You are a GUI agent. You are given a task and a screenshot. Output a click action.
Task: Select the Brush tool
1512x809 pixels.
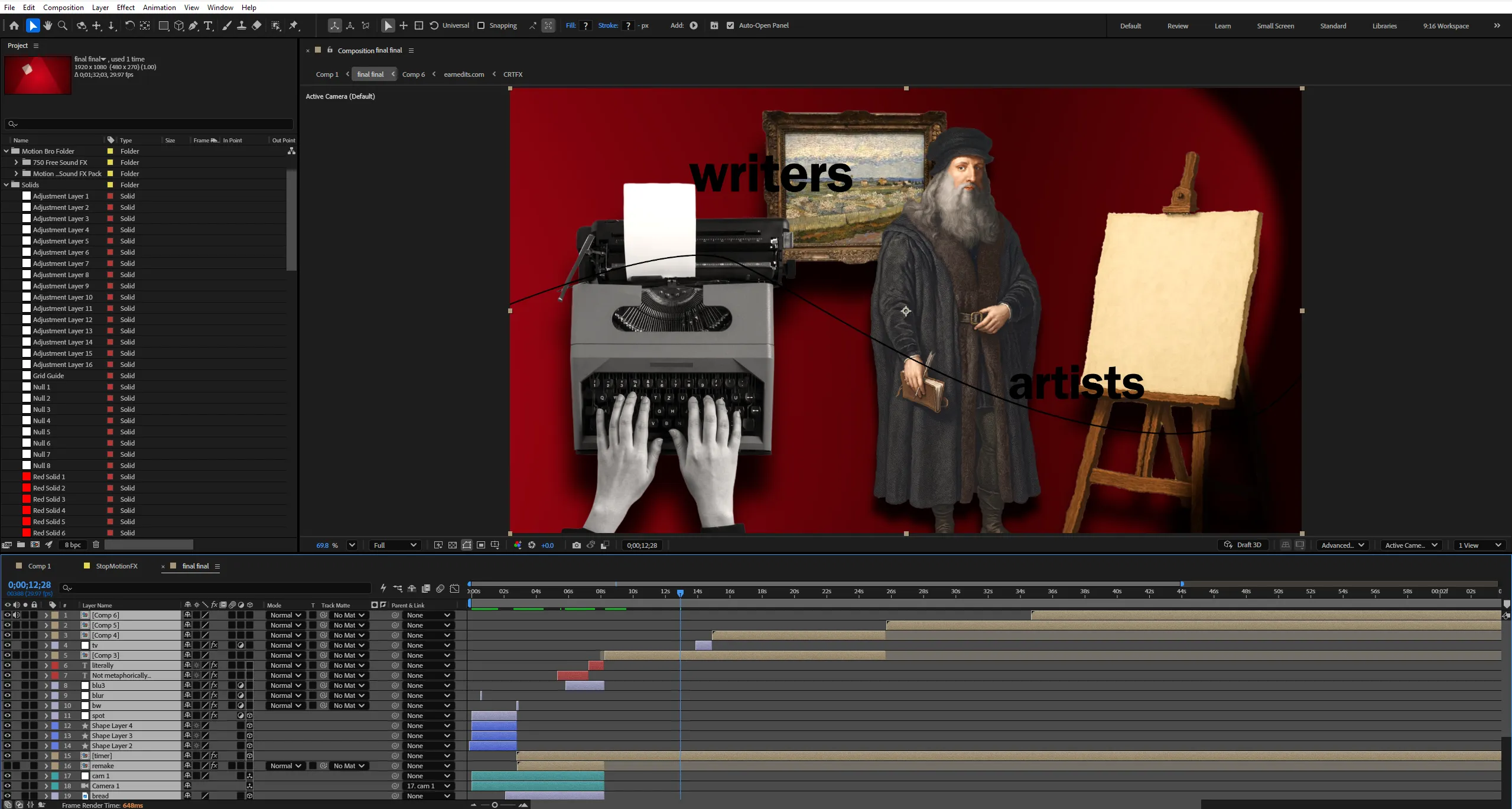[x=227, y=25]
